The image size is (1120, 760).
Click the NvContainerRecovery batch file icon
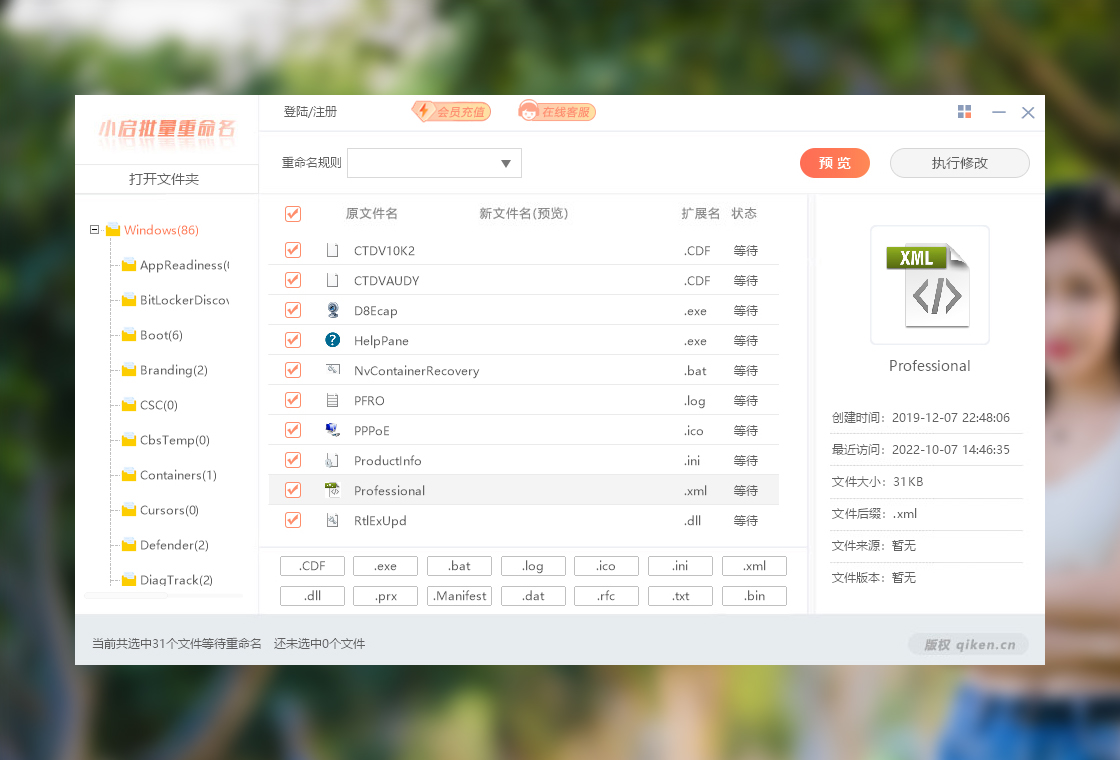[x=332, y=370]
